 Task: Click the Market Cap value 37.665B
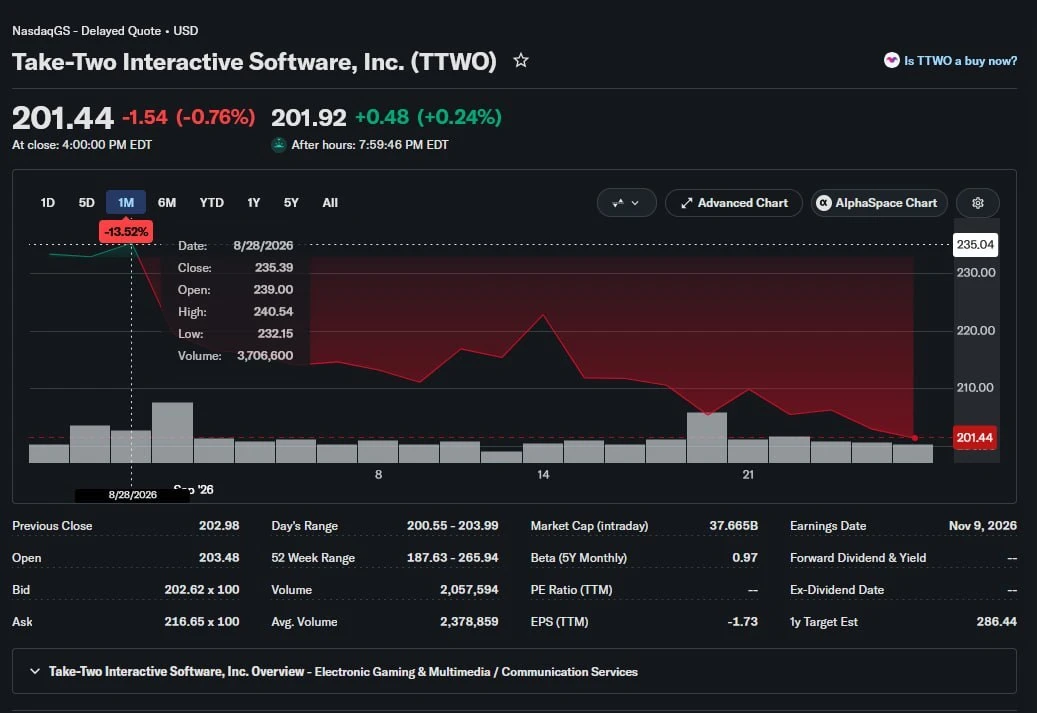[x=733, y=526]
